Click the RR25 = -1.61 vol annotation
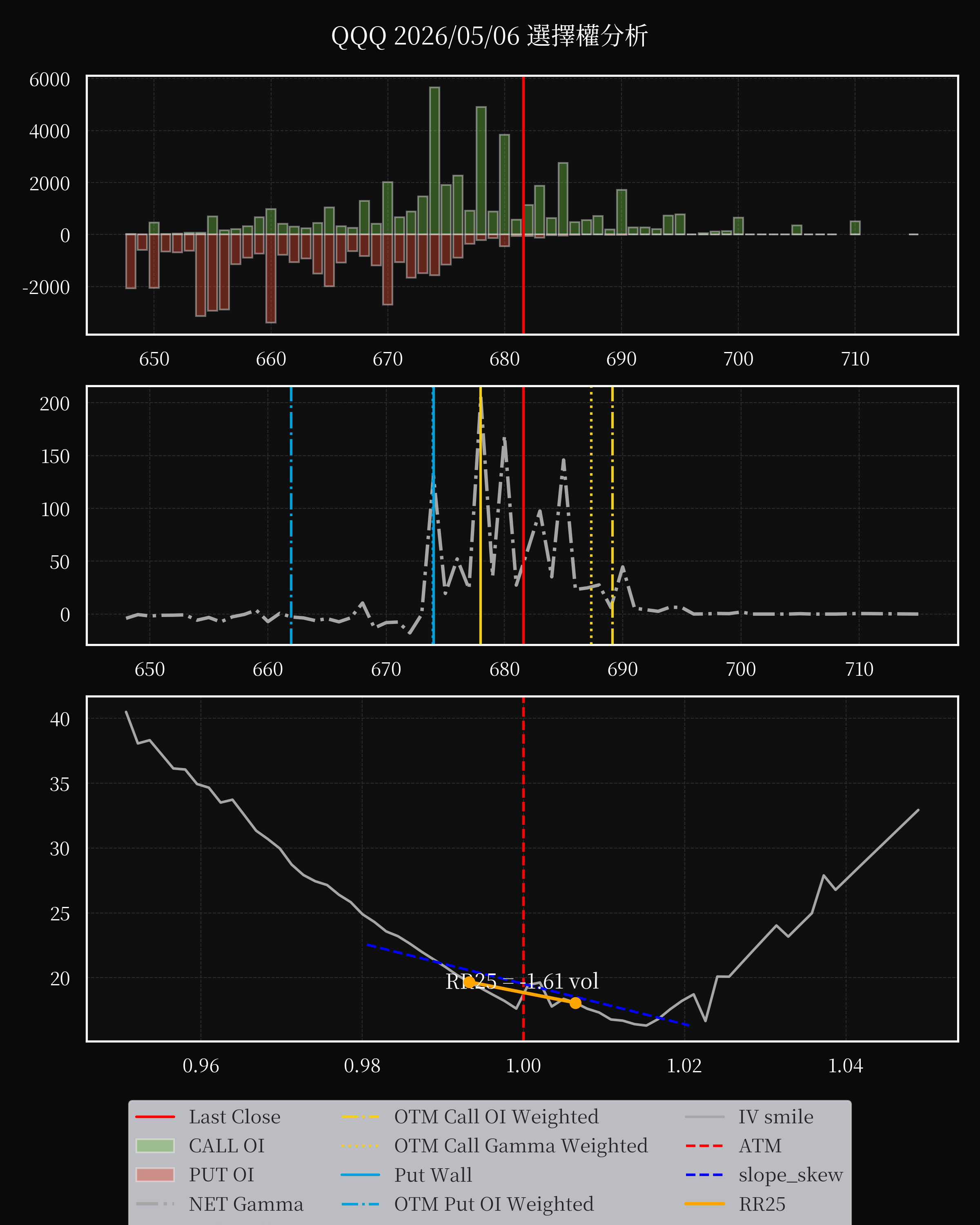 pos(522,981)
